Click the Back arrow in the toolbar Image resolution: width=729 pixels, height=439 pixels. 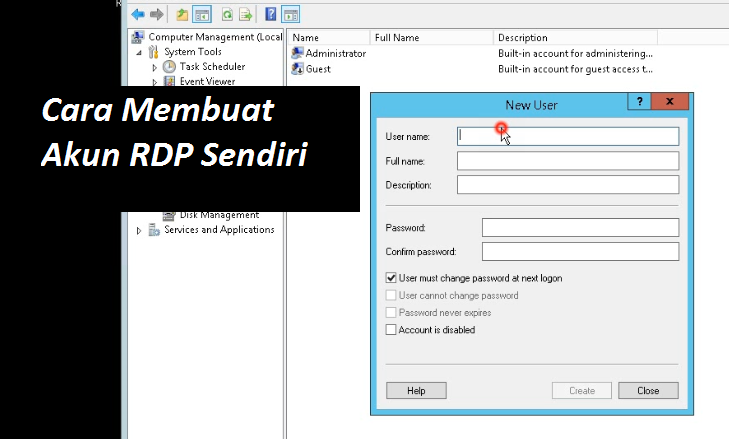click(x=138, y=15)
